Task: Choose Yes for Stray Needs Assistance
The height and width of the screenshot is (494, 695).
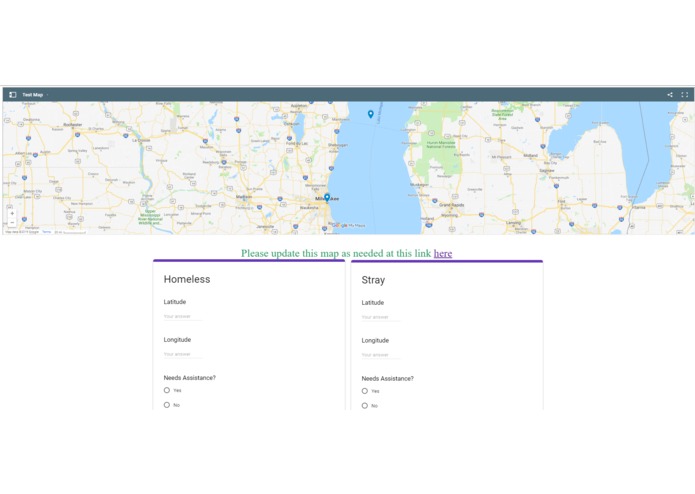Action: [x=365, y=391]
